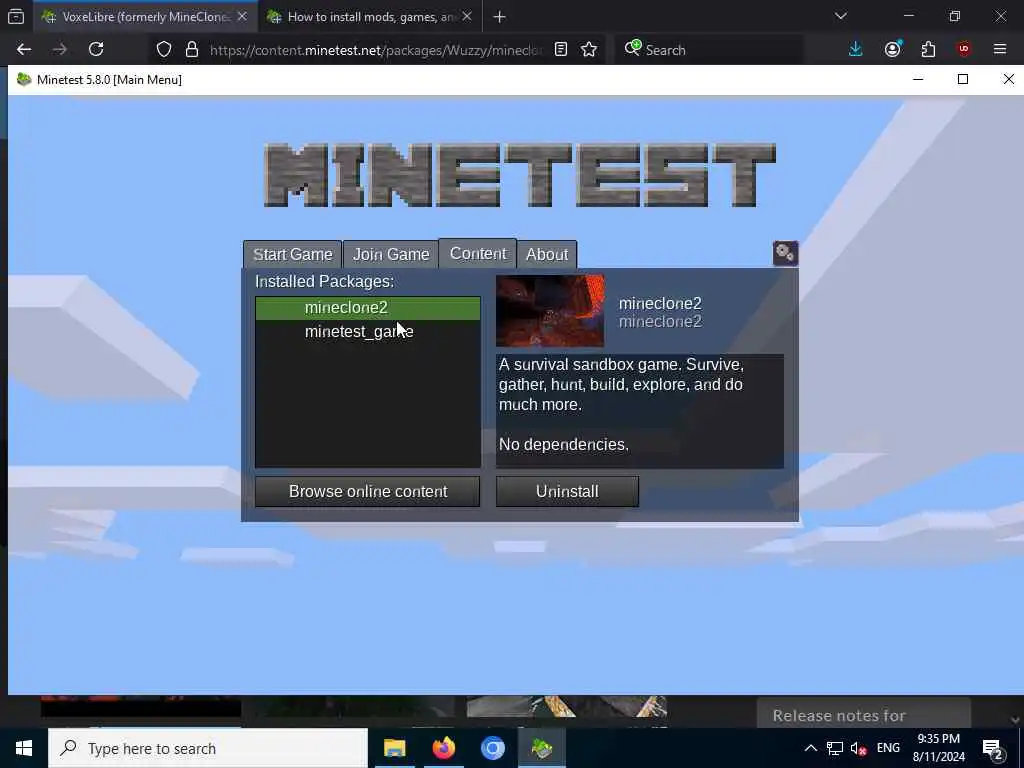The image size is (1024, 768).
Task: Click the Firefox Search field
Action: point(709,50)
